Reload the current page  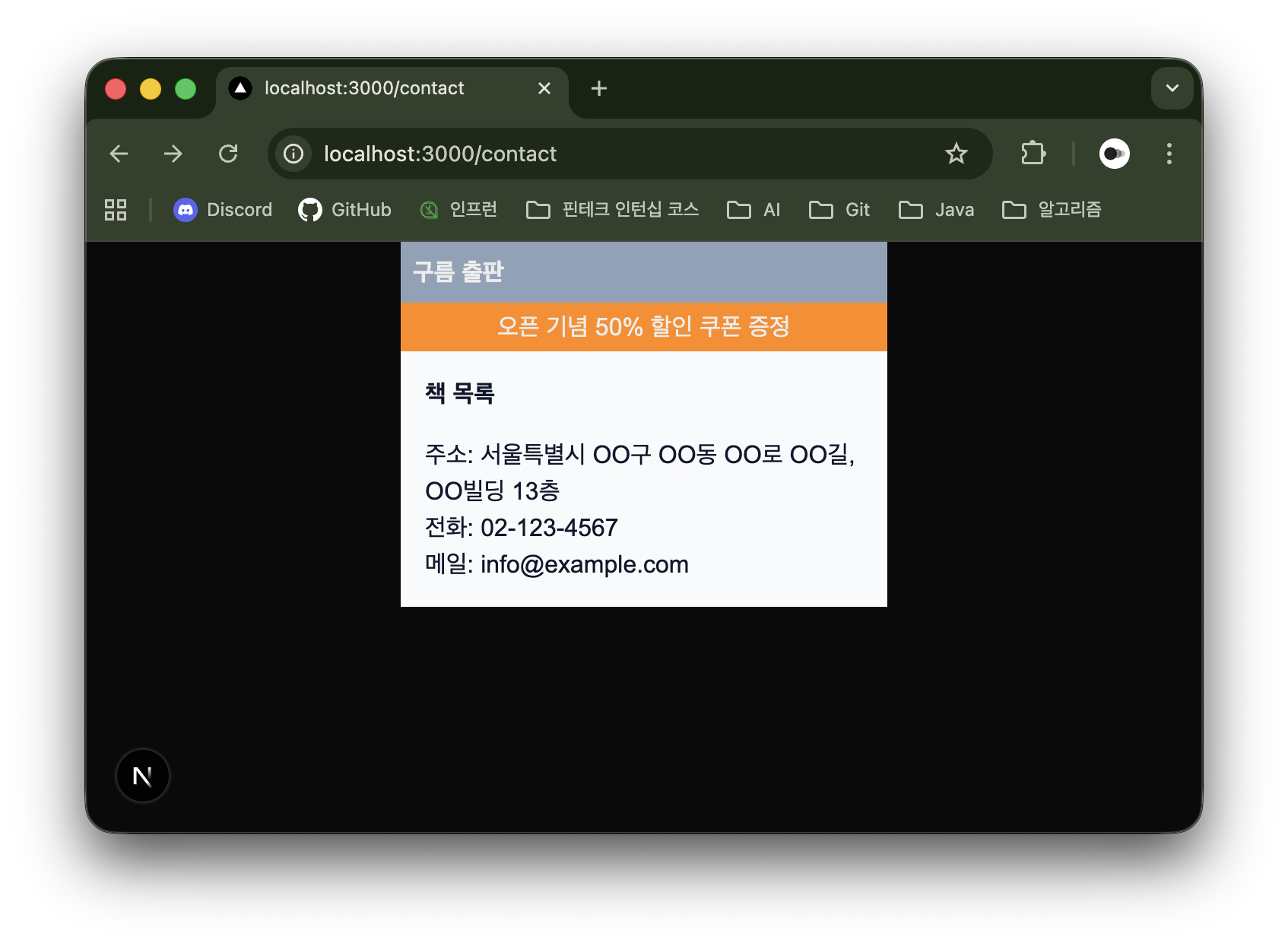(x=228, y=154)
